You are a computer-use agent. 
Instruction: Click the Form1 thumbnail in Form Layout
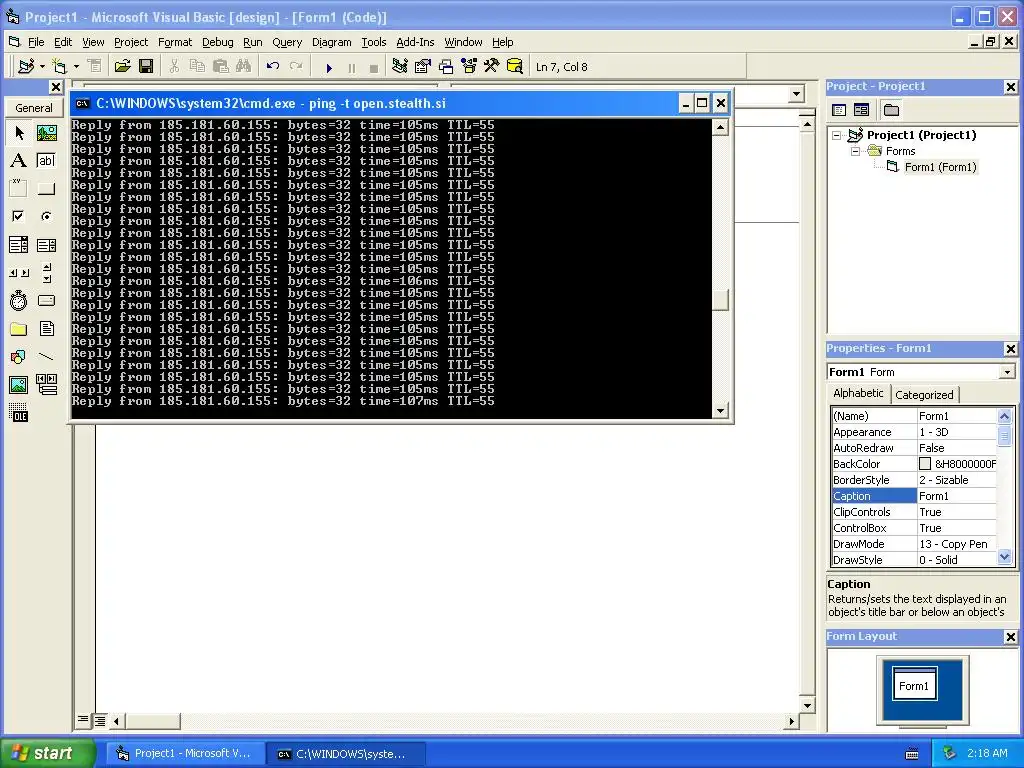point(914,684)
